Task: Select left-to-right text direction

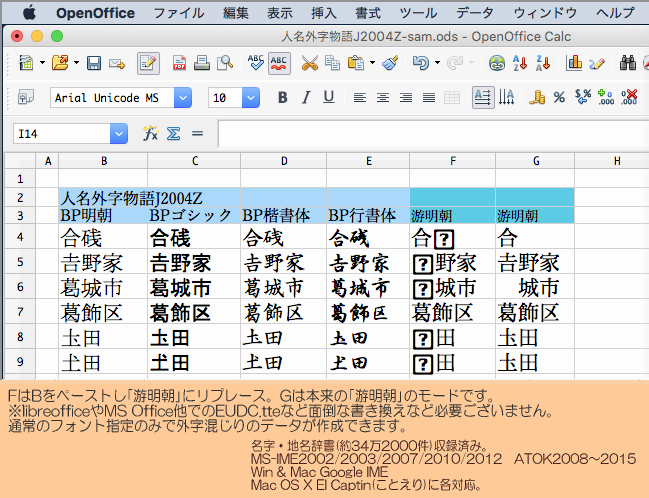Action: [483, 98]
